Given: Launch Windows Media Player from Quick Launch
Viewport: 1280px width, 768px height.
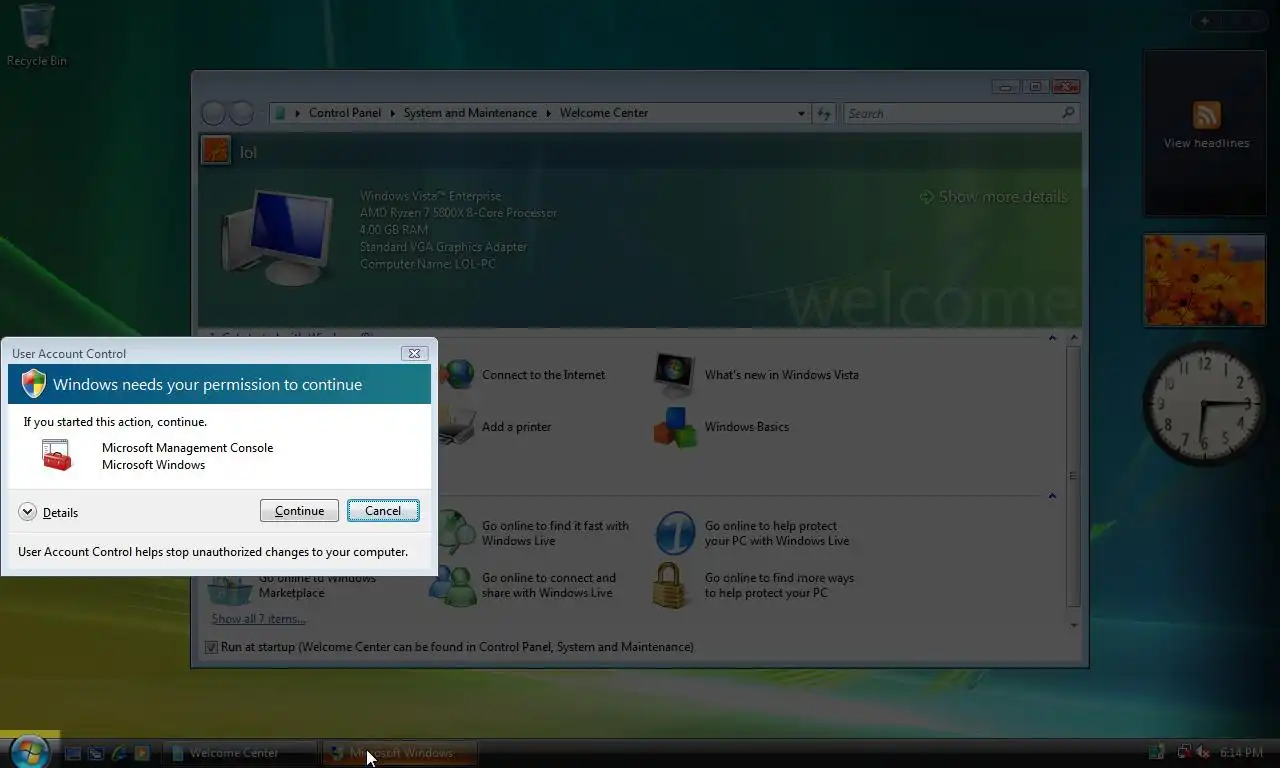Looking at the screenshot, I should 142,753.
